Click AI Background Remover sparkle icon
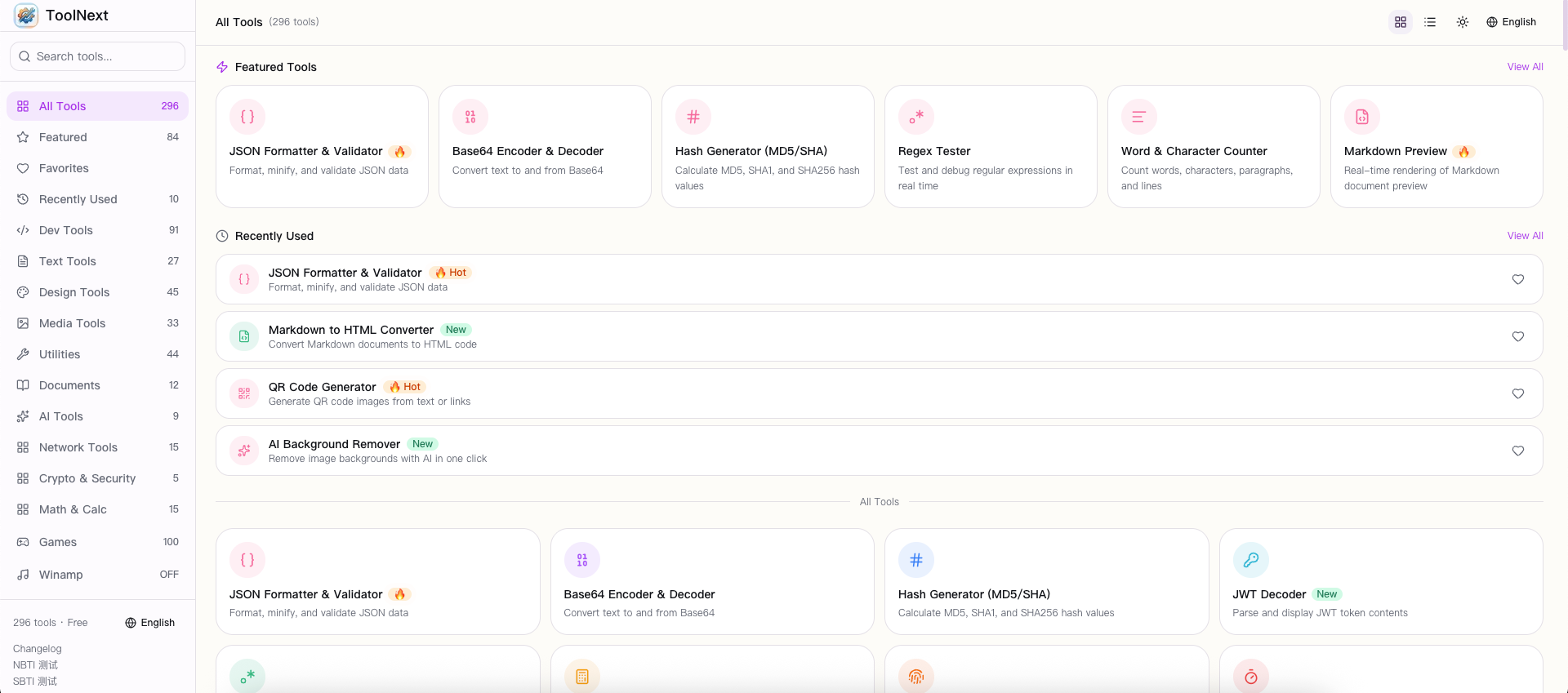 (244, 451)
